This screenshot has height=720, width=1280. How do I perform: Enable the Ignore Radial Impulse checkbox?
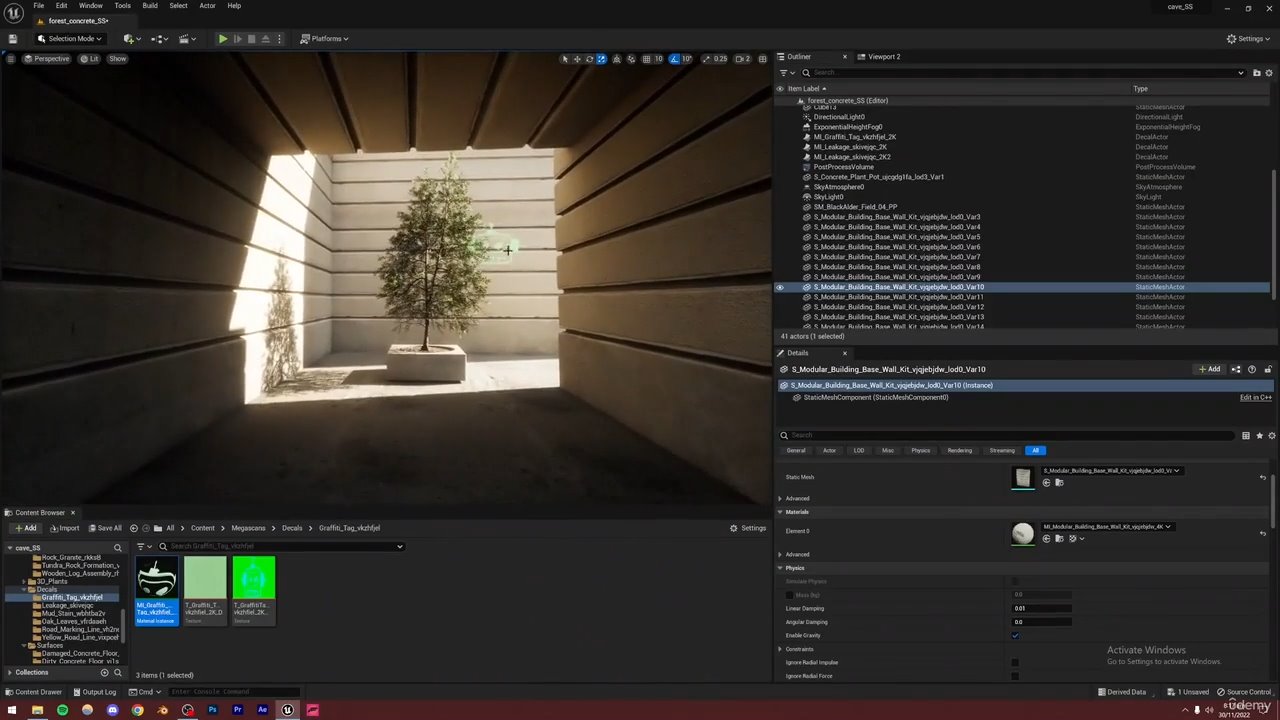pyautogui.click(x=1015, y=662)
